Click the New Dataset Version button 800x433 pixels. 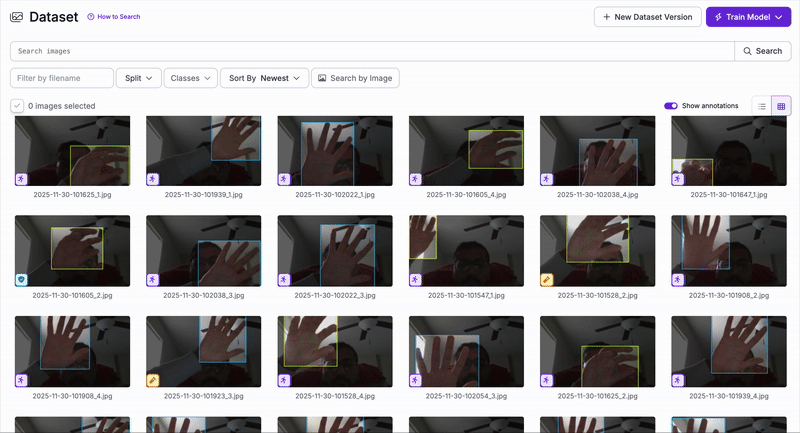click(x=647, y=17)
